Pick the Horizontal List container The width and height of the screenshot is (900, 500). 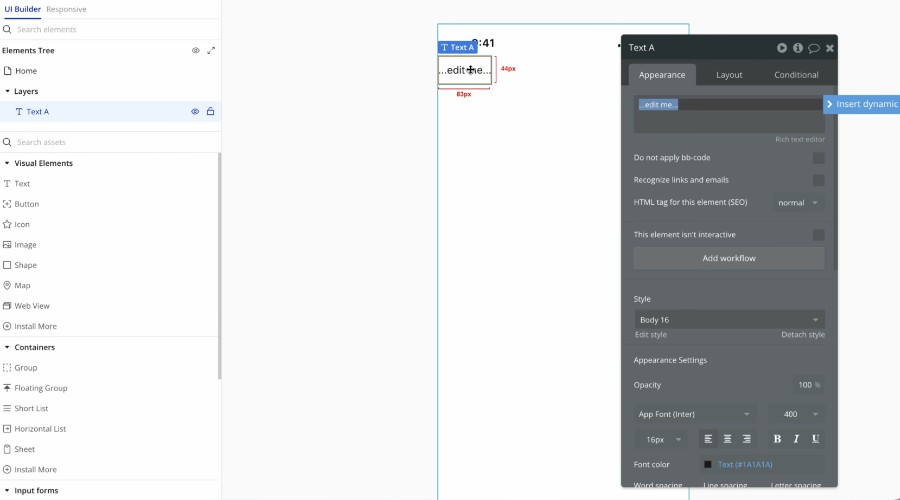34,429
